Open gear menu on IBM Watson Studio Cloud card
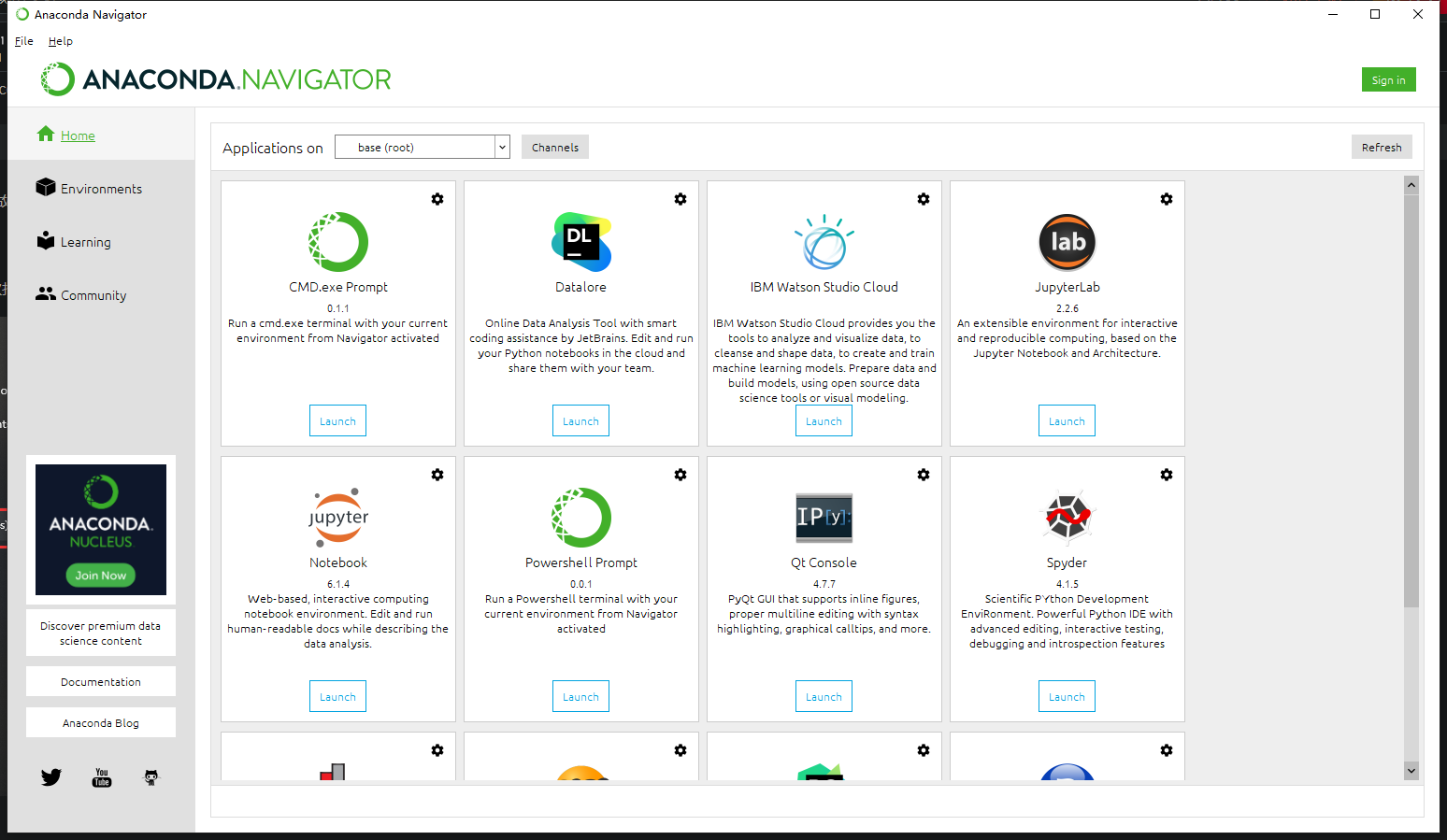Image resolution: width=1447 pixels, height=840 pixels. (924, 199)
